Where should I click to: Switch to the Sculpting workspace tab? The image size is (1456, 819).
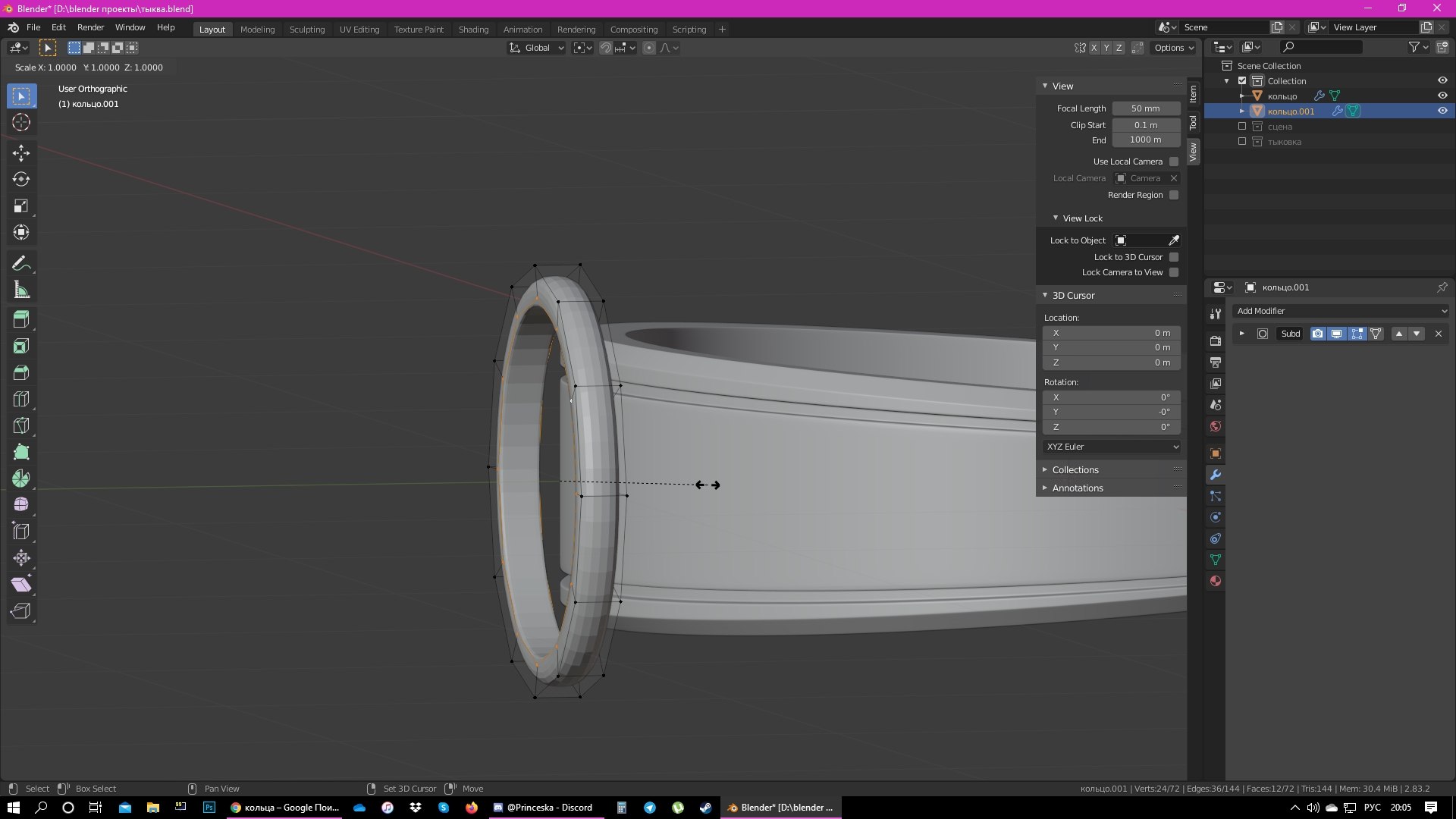[307, 30]
